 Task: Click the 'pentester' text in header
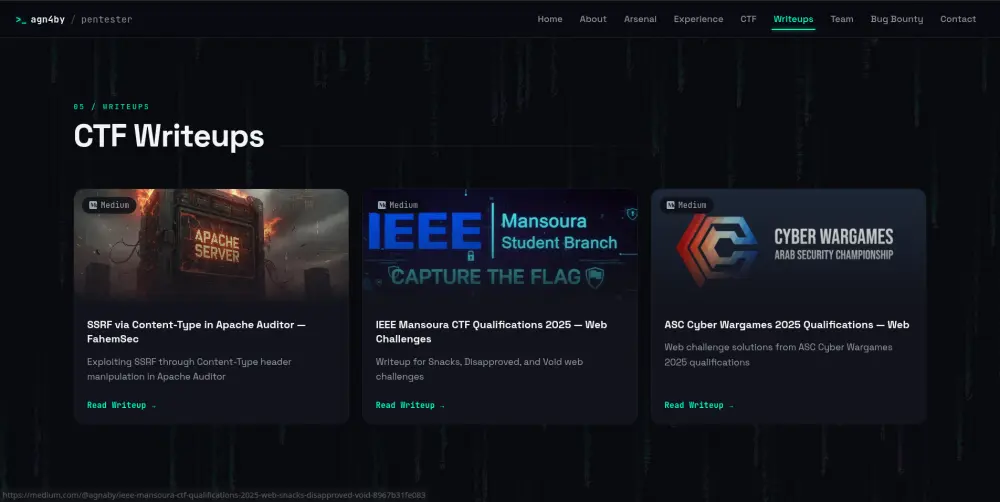pos(107,20)
